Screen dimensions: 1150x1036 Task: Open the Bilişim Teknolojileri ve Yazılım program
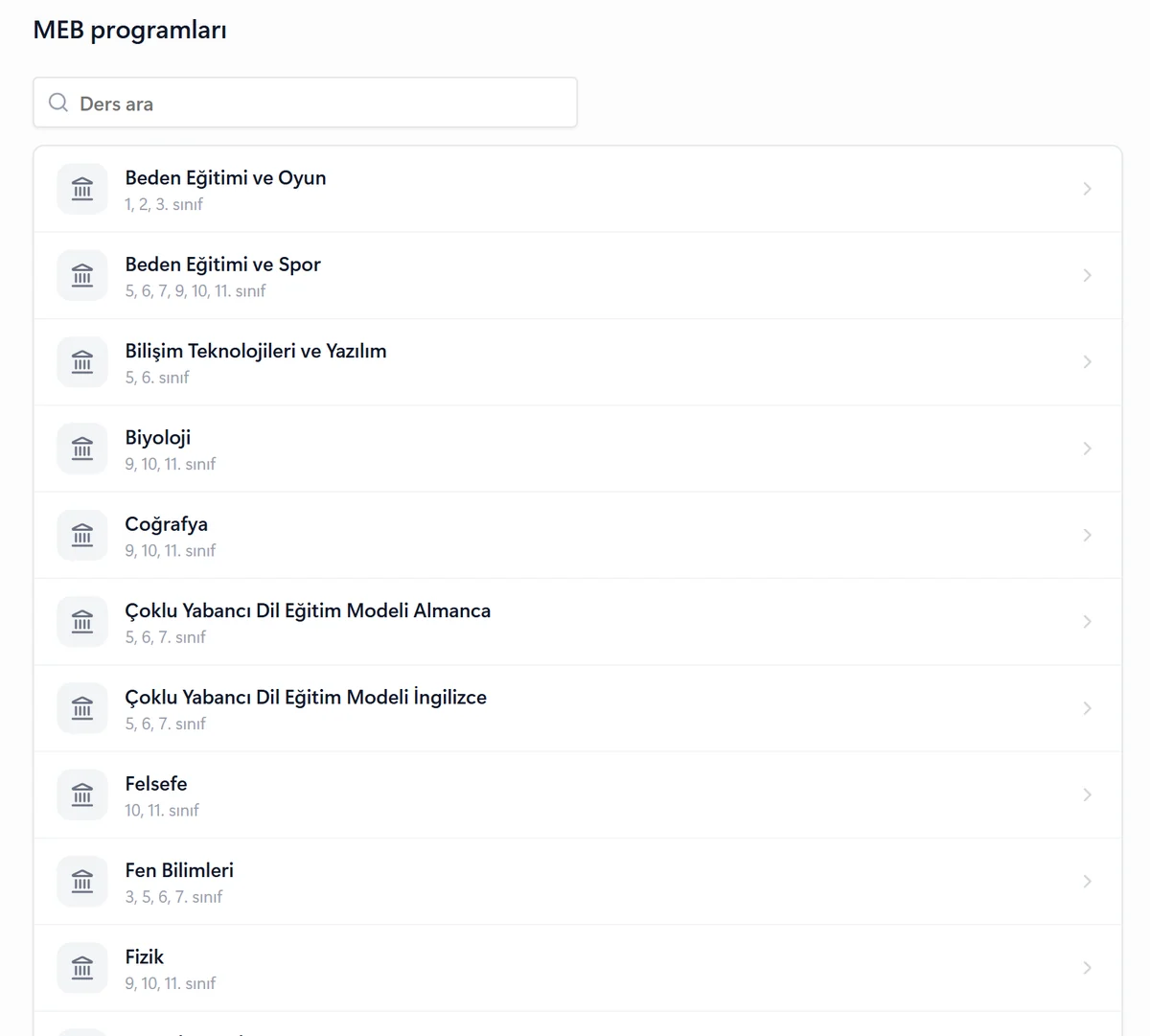click(x=578, y=362)
